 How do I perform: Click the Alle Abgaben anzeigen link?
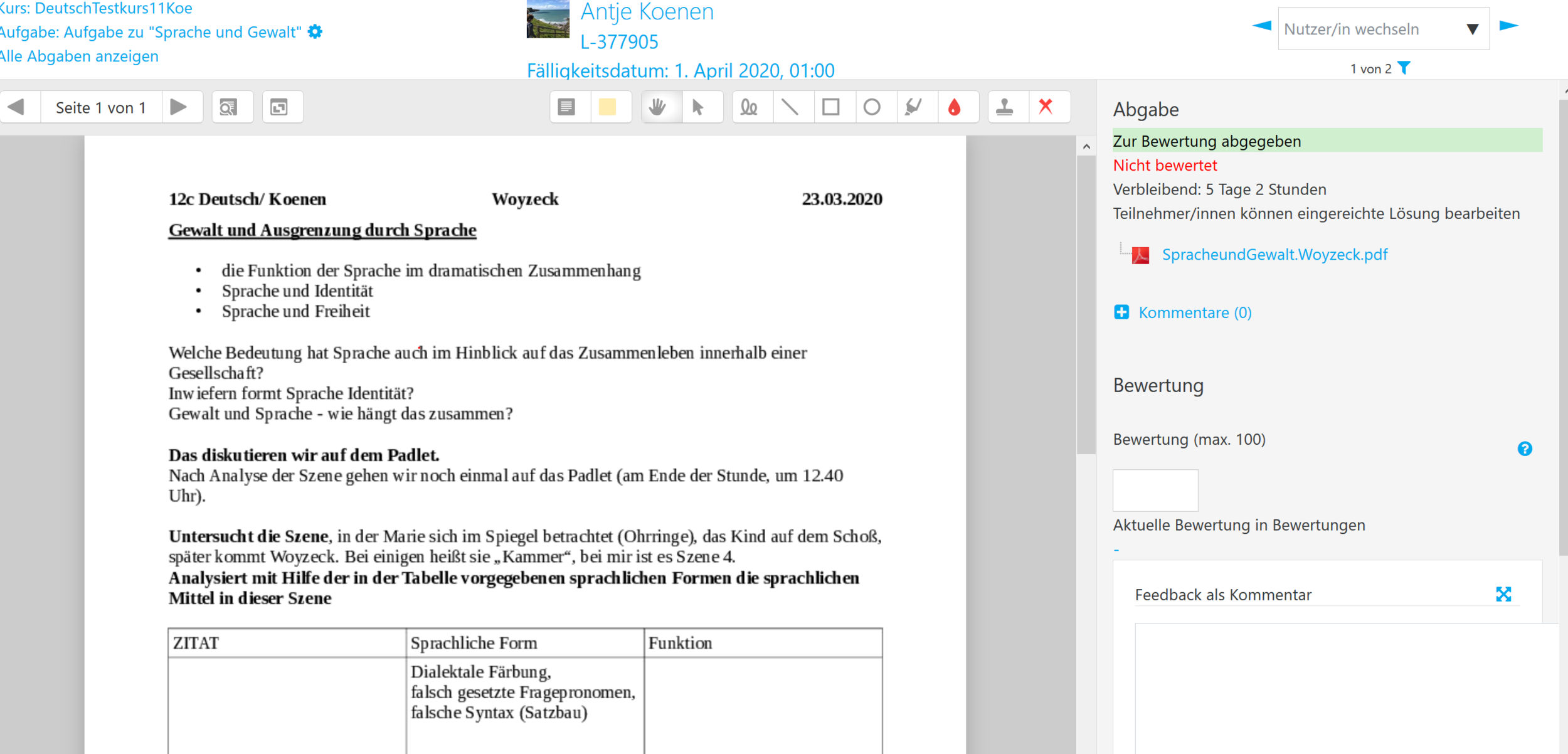(80, 56)
